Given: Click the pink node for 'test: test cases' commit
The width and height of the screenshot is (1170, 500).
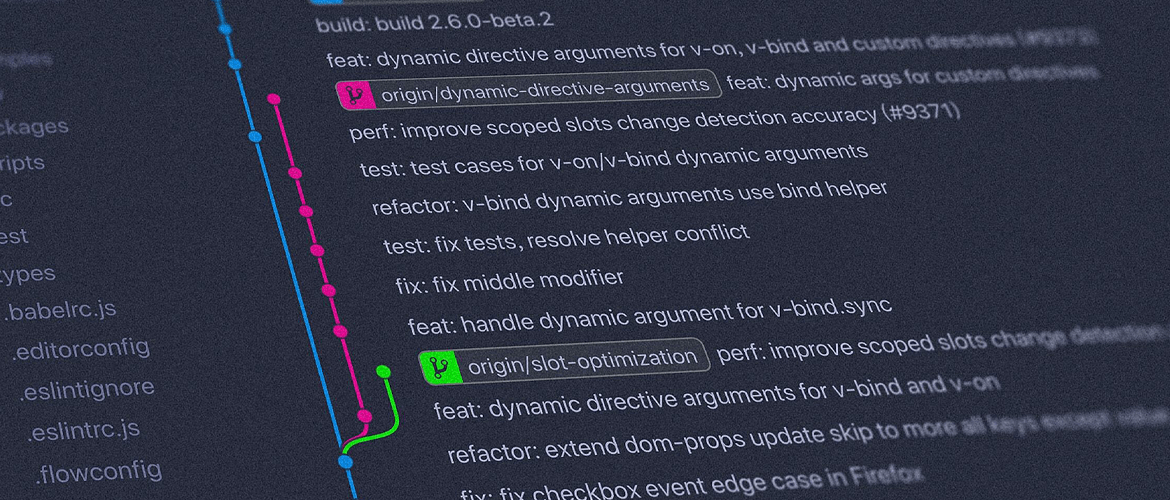Looking at the screenshot, I should tap(295, 173).
